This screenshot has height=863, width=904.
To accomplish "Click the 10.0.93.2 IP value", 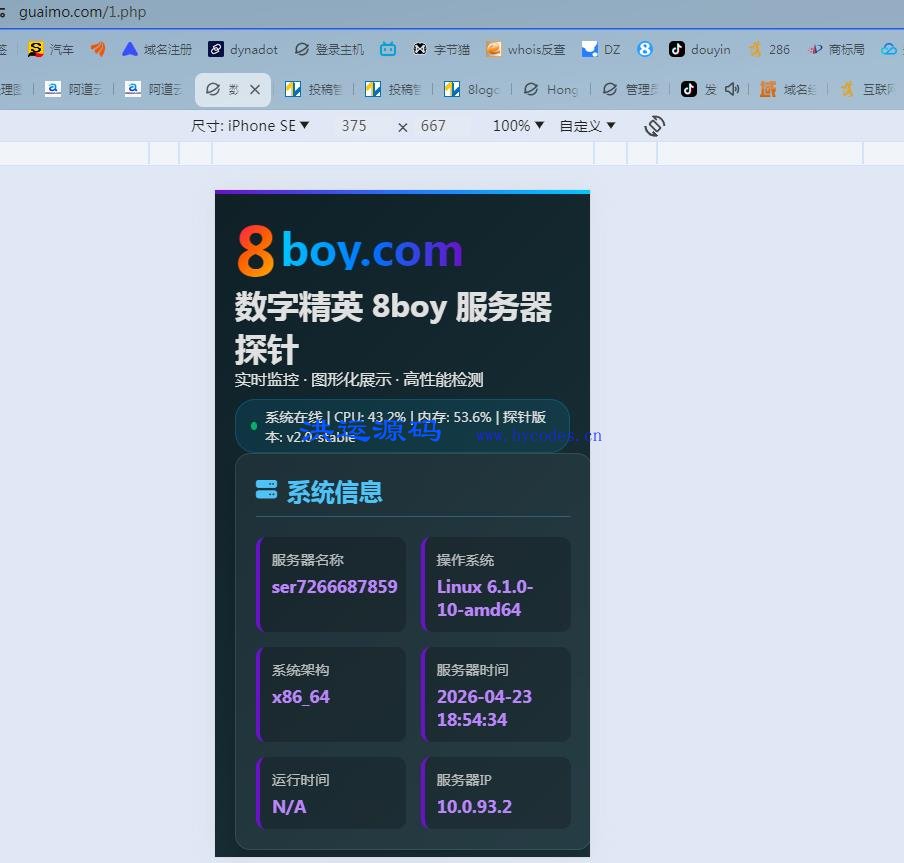I will click(x=474, y=807).
